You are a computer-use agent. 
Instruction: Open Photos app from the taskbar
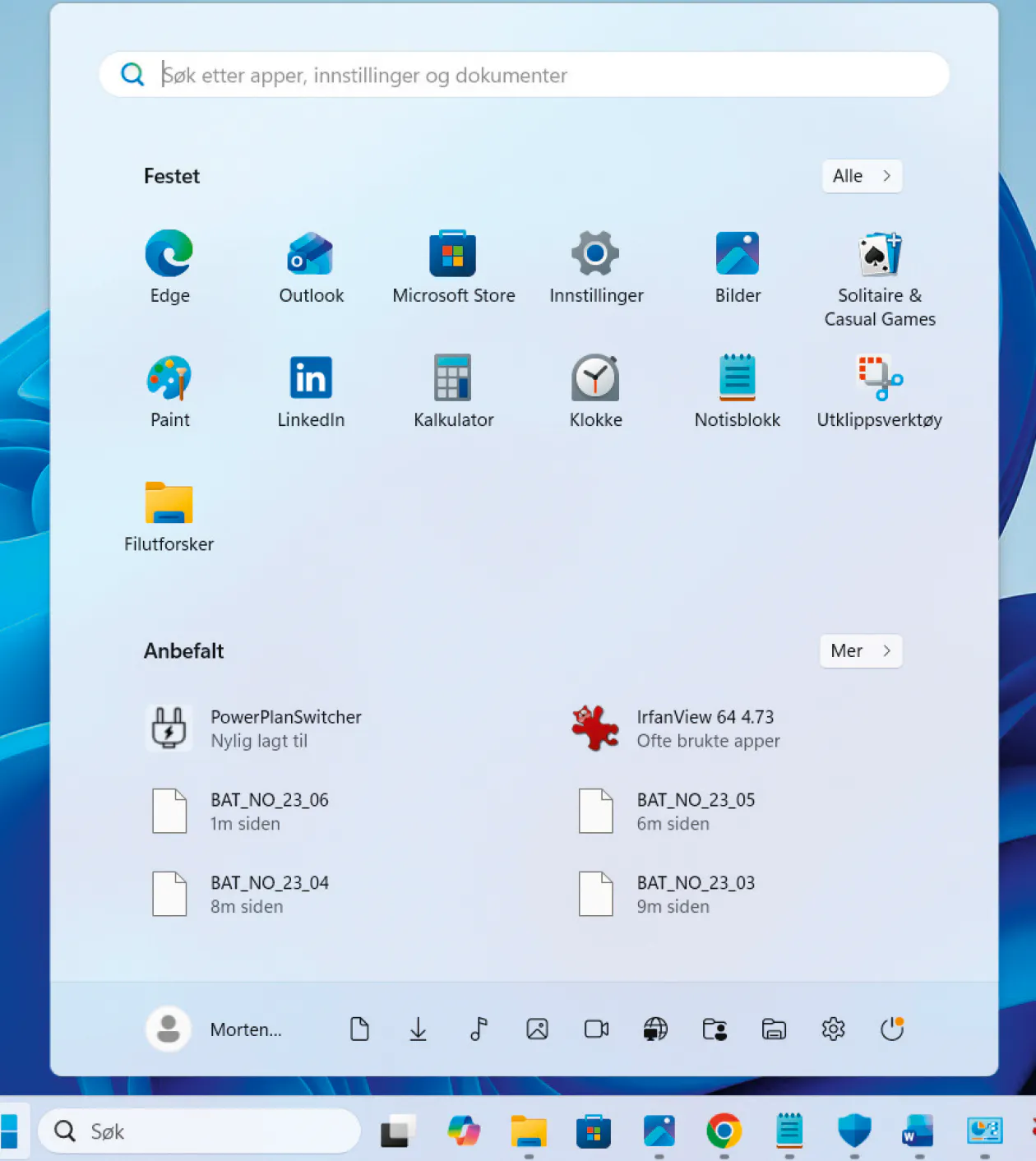[x=659, y=1131]
